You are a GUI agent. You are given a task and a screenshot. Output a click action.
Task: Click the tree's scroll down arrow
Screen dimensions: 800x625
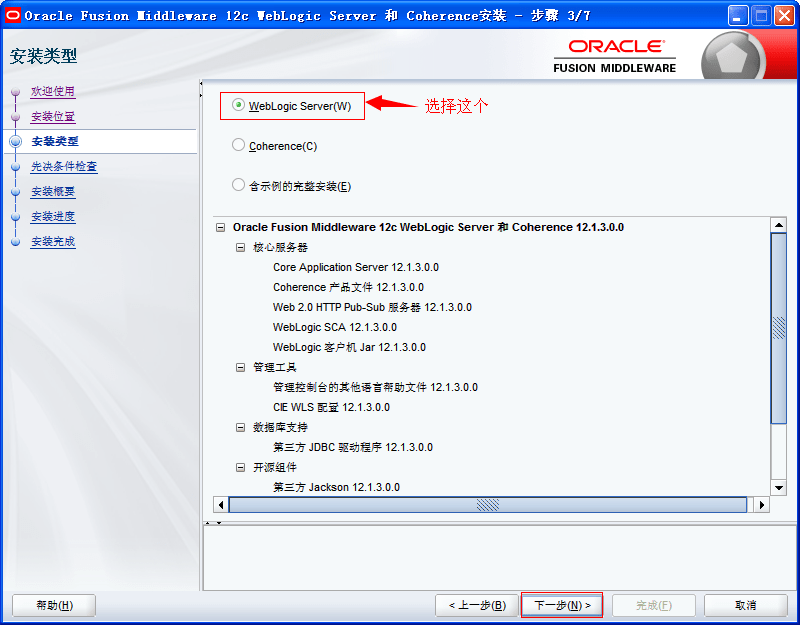click(x=779, y=487)
